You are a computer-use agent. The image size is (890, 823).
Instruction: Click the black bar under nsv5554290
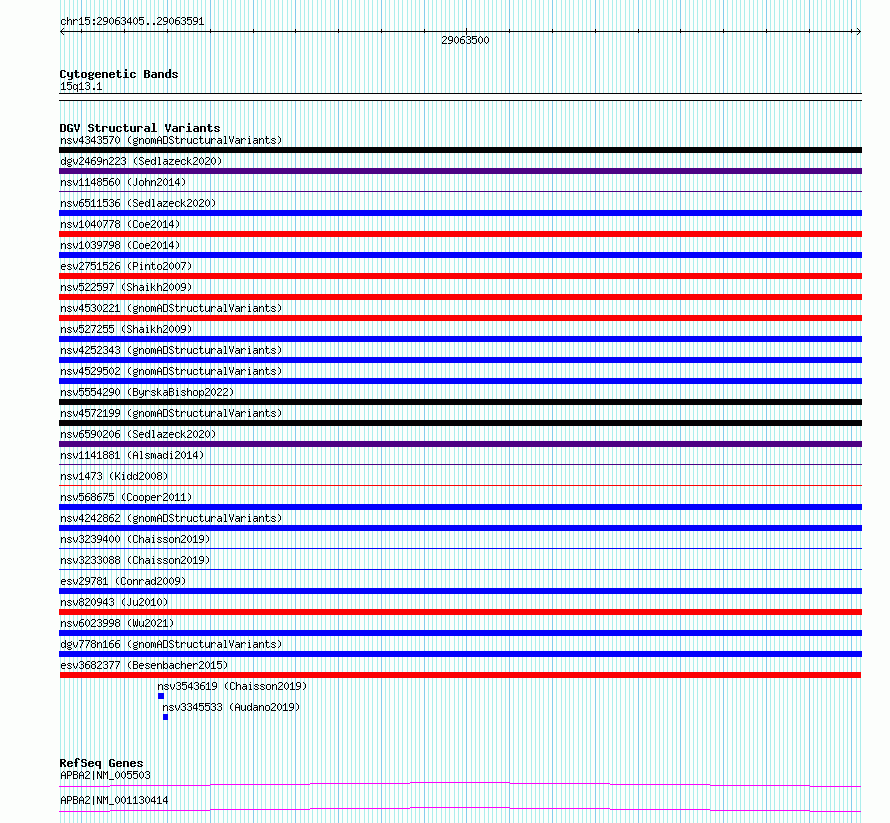[x=460, y=402]
